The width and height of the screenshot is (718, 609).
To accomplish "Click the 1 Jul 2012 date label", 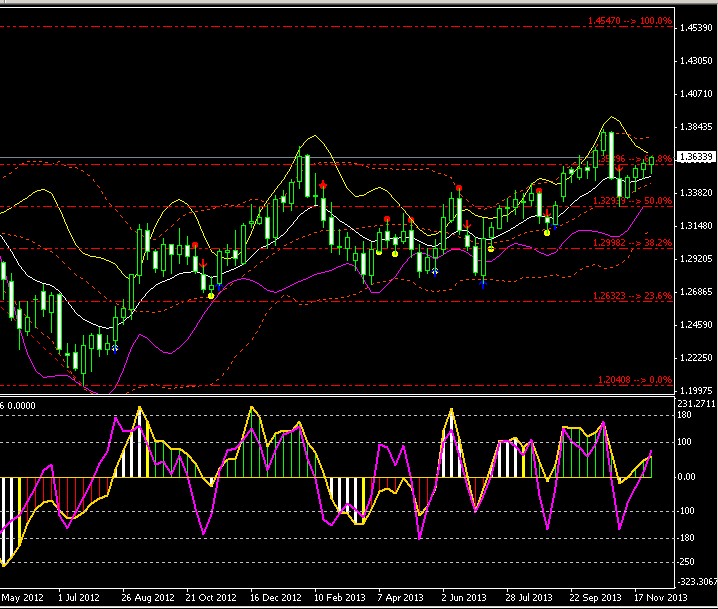I will tap(78, 598).
